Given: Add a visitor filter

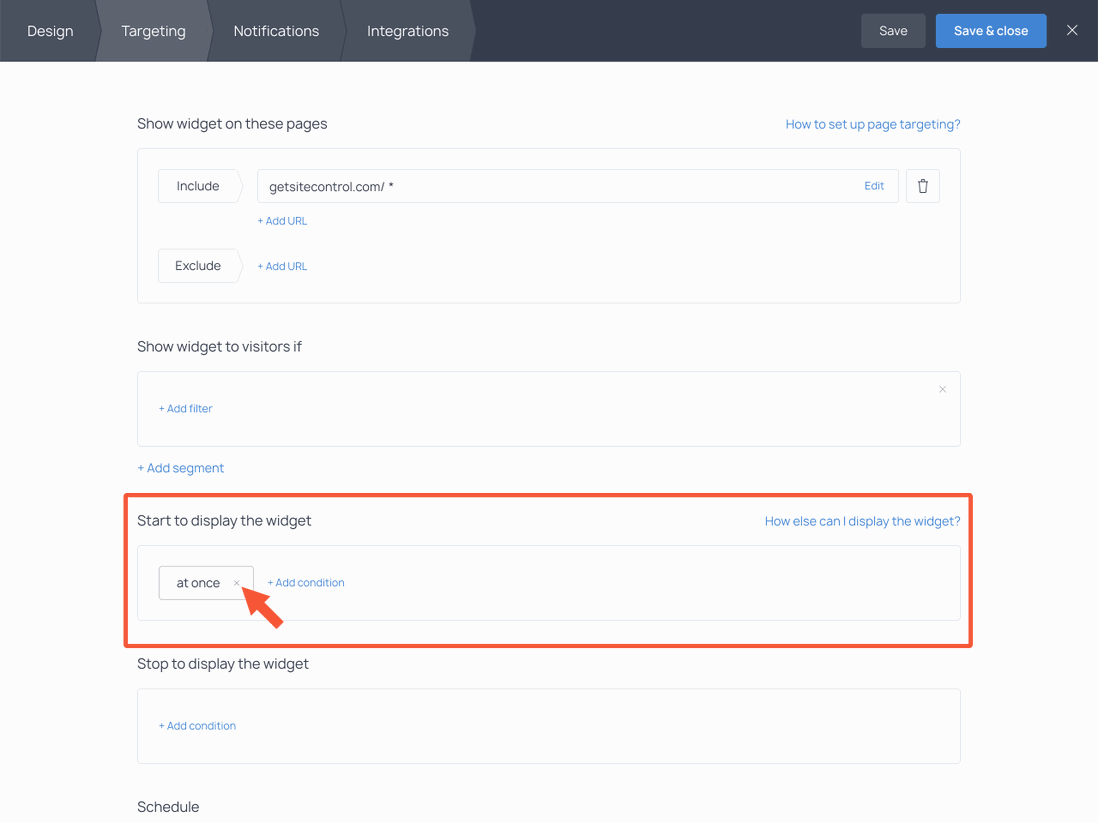Looking at the screenshot, I should pyautogui.click(x=185, y=408).
